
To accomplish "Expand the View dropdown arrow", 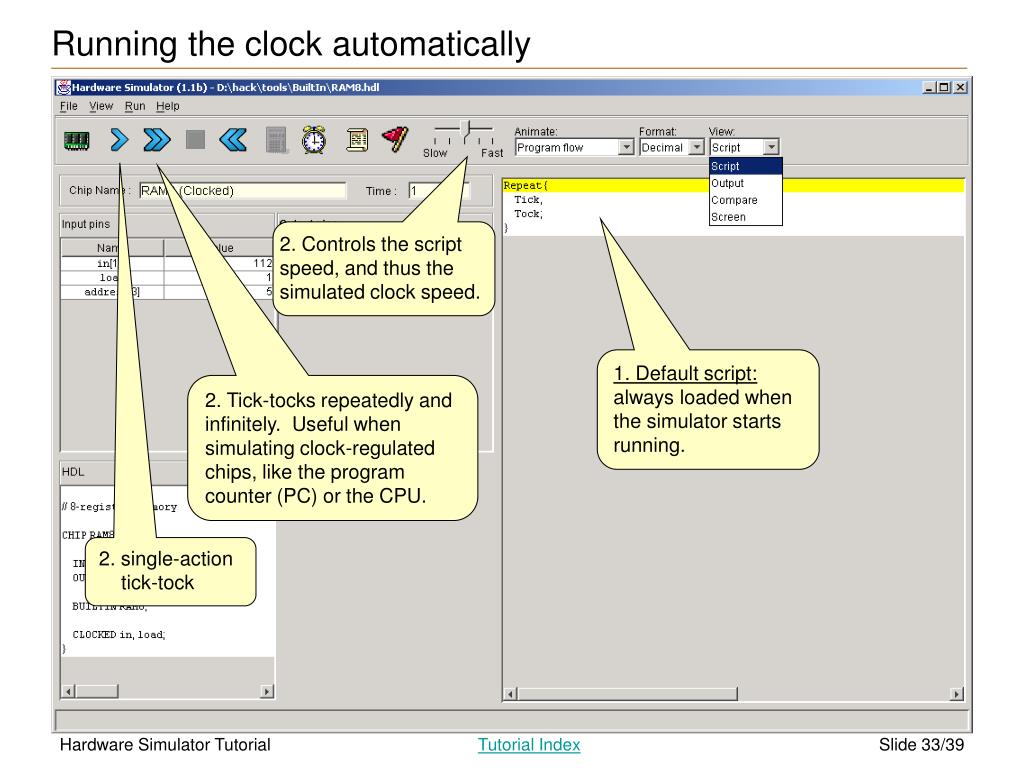I will pyautogui.click(x=771, y=147).
